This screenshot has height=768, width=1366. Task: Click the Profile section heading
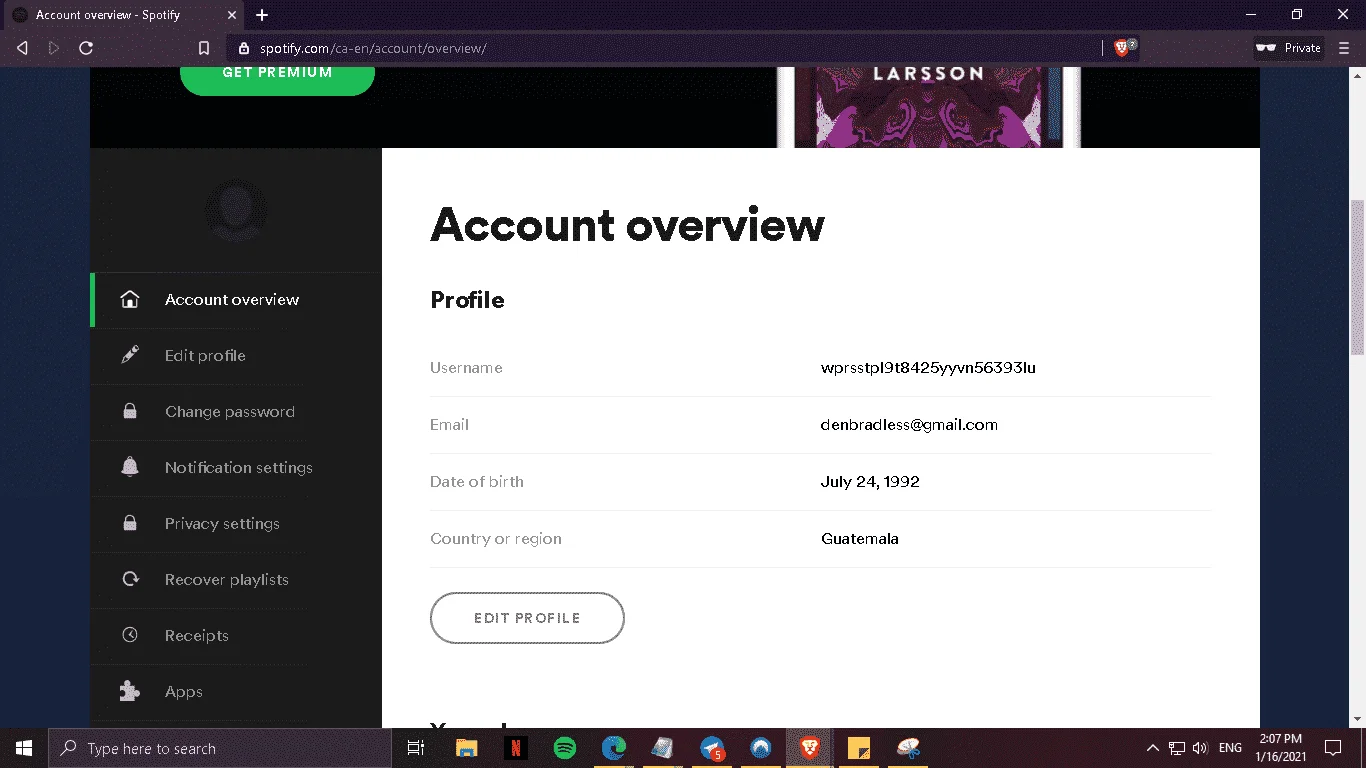pos(467,301)
